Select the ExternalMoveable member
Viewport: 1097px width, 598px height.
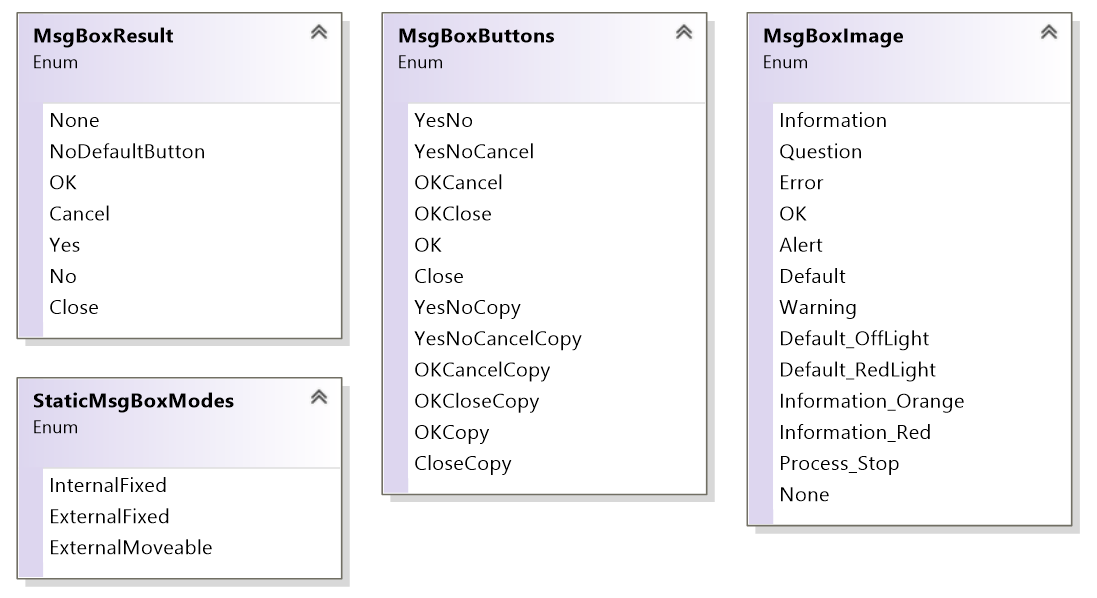[x=130, y=548]
